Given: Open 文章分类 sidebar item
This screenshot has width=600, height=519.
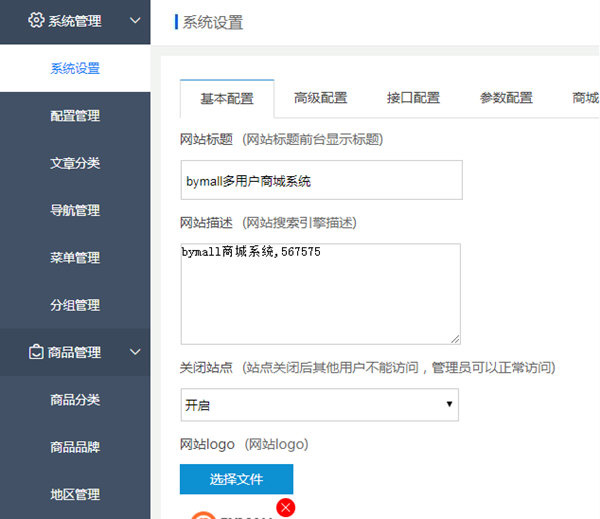Looking at the screenshot, I should tap(75, 163).
